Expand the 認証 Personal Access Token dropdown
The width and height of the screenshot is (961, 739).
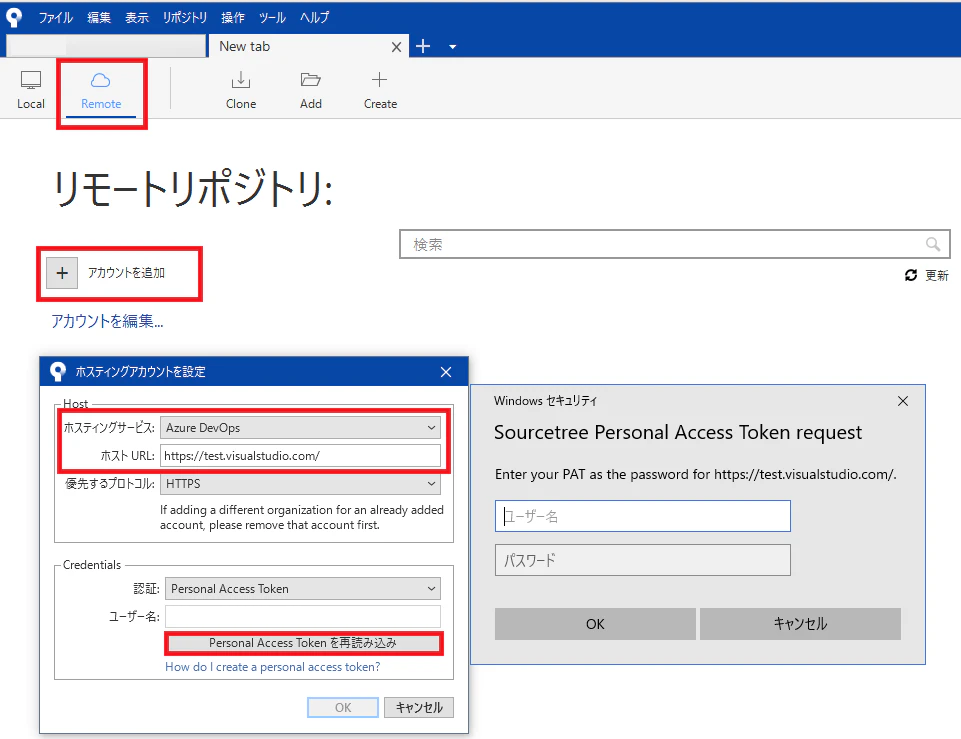[303, 589]
